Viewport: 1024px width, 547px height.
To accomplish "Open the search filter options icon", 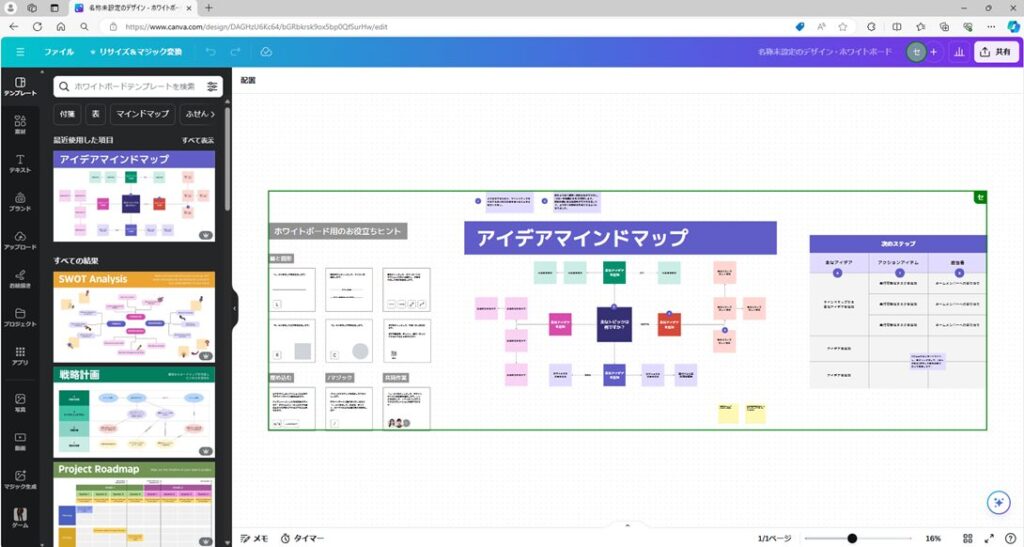I will (212, 87).
